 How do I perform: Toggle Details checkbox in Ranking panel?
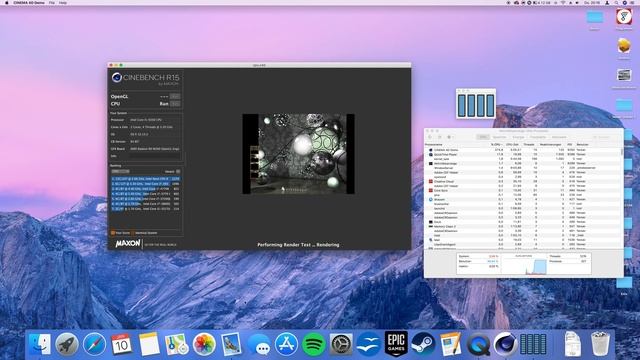coord(178,171)
